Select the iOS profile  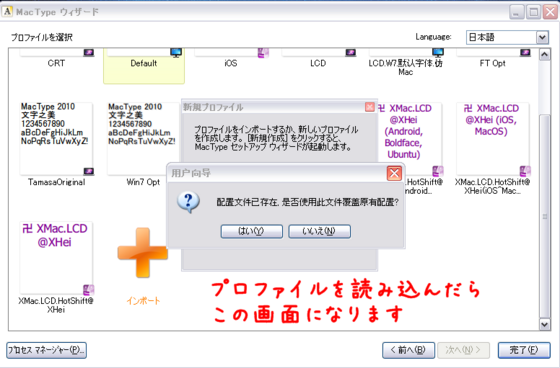(231, 63)
